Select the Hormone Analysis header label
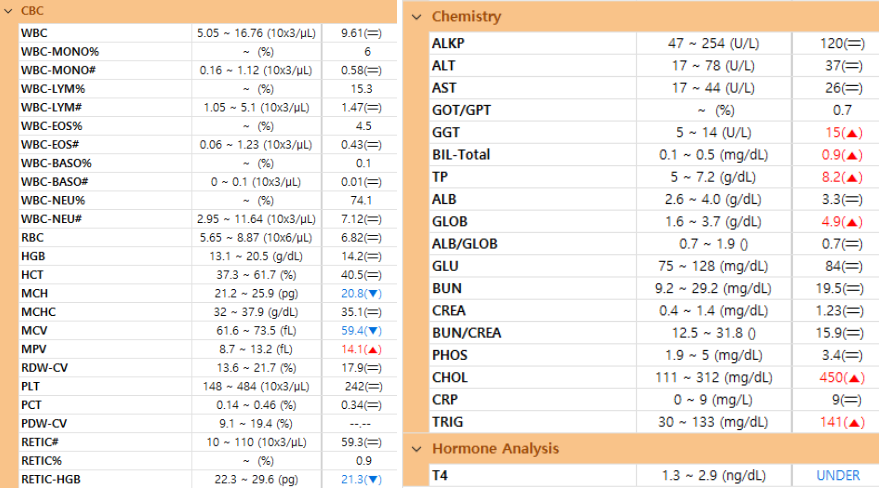Image resolution: width=879 pixels, height=491 pixels. click(496, 449)
